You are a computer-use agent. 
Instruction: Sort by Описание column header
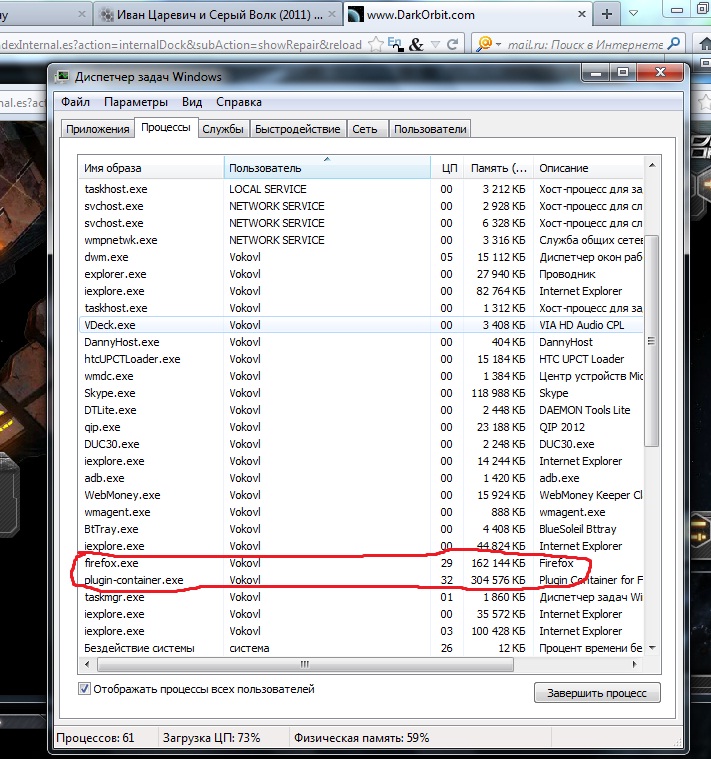[589, 168]
